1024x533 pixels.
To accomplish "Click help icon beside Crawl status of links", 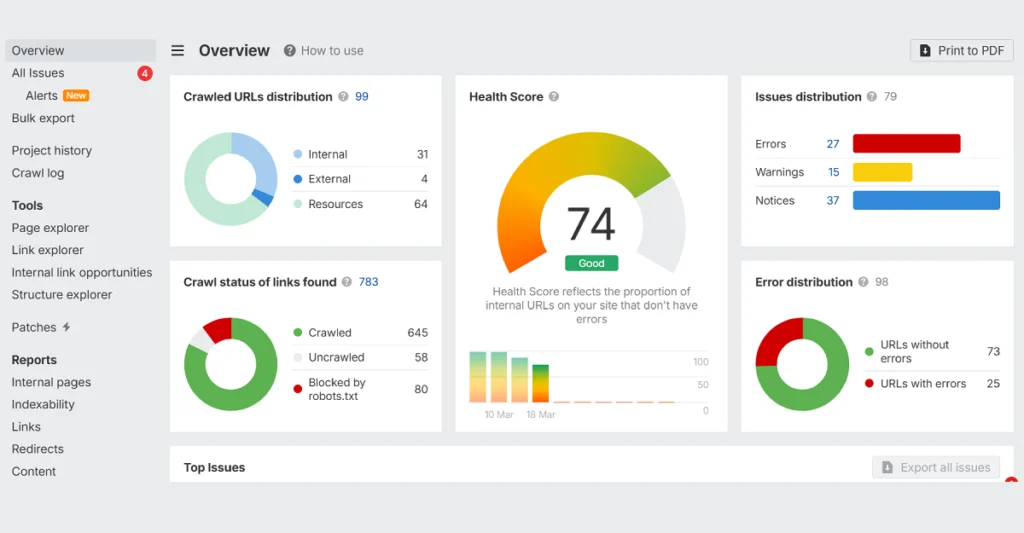I will point(347,282).
